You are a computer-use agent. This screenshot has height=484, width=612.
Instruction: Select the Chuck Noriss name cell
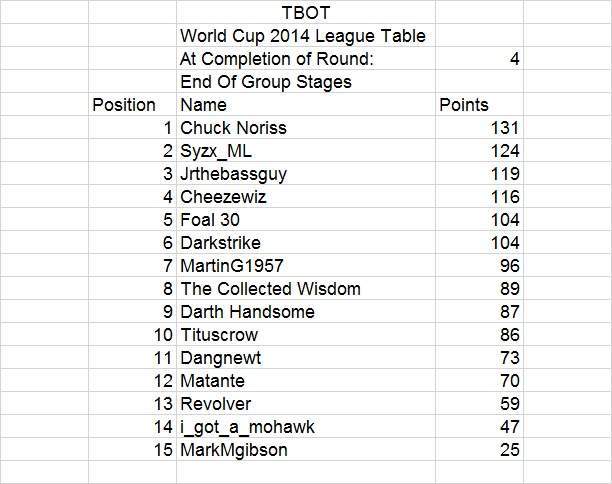pos(306,128)
